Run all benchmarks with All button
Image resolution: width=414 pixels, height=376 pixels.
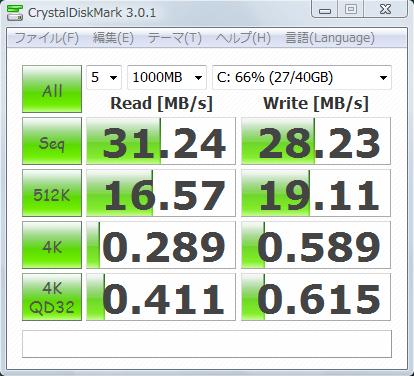click(52, 89)
